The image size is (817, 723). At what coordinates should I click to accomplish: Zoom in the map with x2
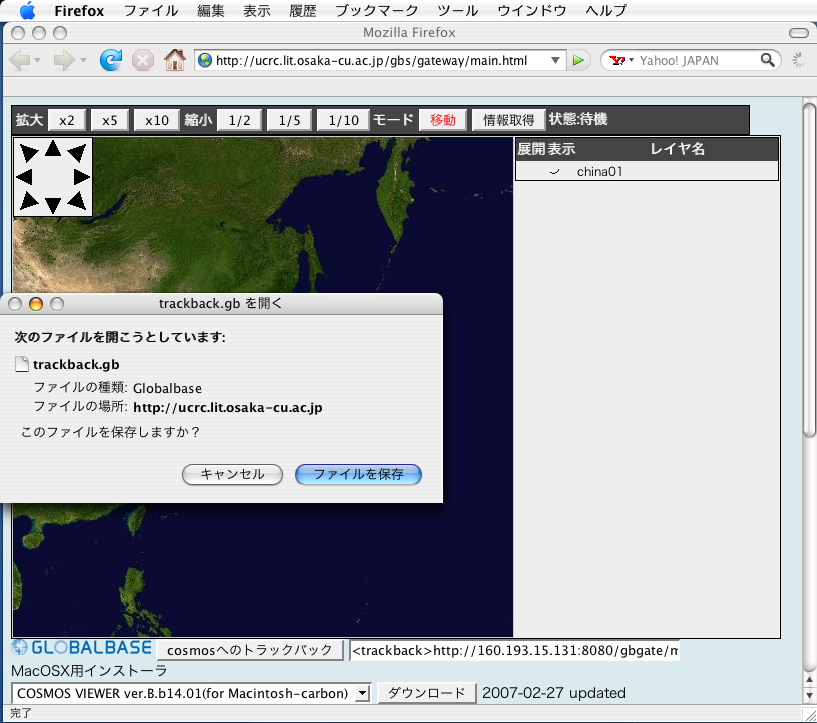tap(67, 120)
